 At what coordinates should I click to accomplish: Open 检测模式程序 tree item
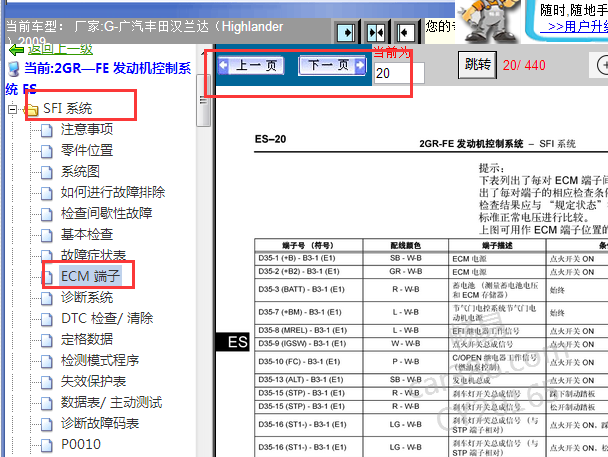pyautogui.click(x=100, y=360)
